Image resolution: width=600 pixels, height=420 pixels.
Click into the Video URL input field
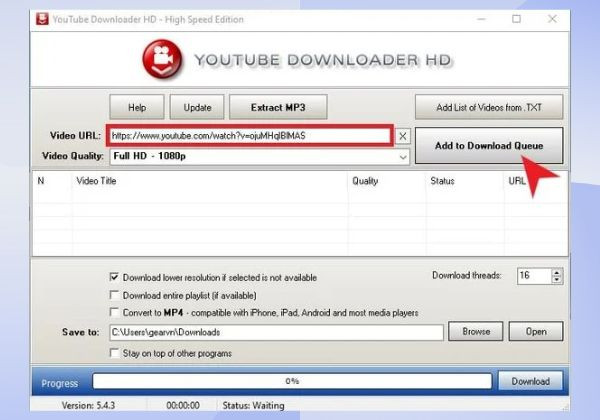point(250,135)
